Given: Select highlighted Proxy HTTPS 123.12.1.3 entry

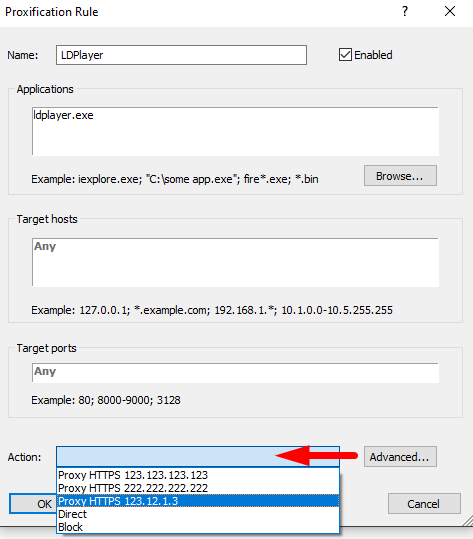Looking at the screenshot, I should 198,501.
